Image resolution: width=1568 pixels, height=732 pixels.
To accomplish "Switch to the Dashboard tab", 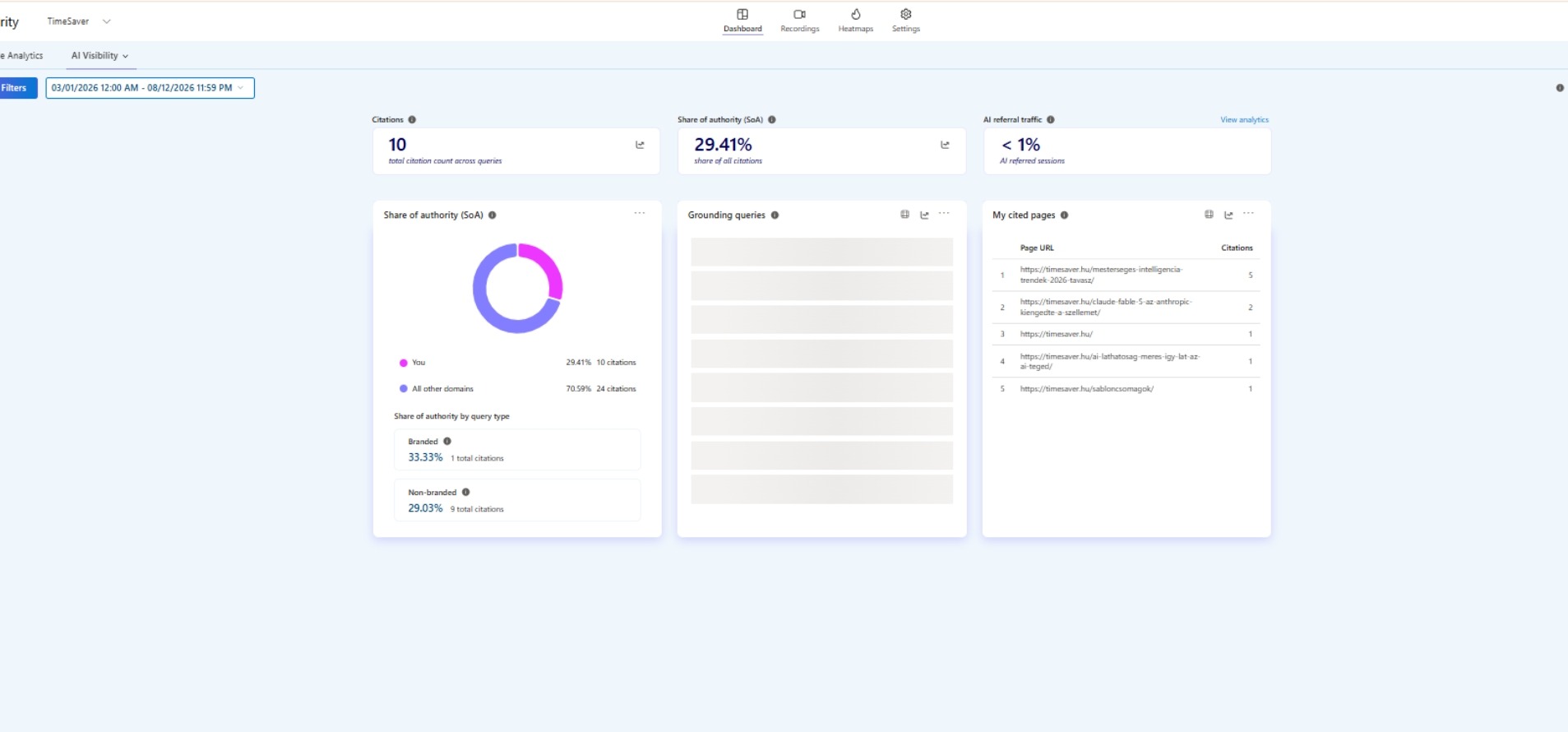I will tap(742, 21).
